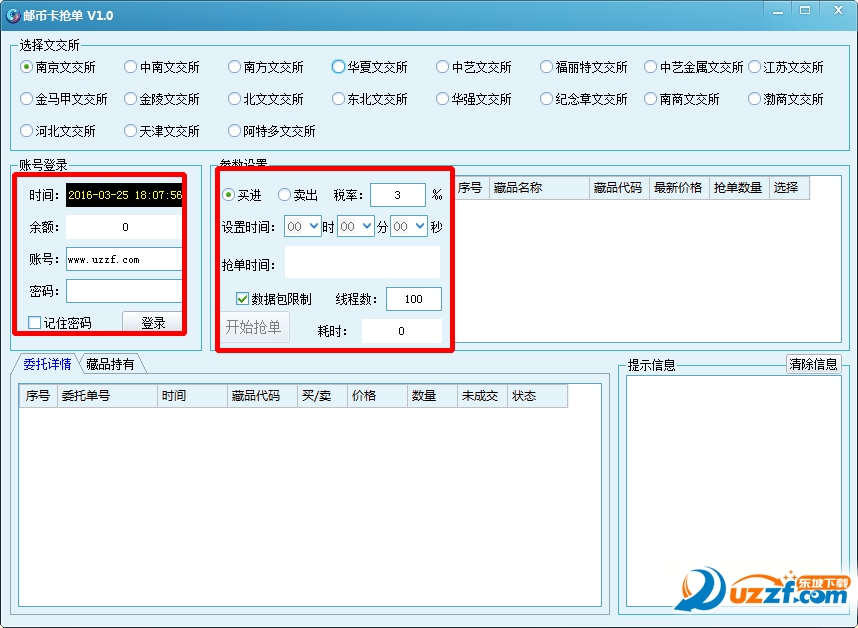Image resolution: width=858 pixels, height=628 pixels.
Task: Click 价格 column header
Action: click(x=378, y=396)
